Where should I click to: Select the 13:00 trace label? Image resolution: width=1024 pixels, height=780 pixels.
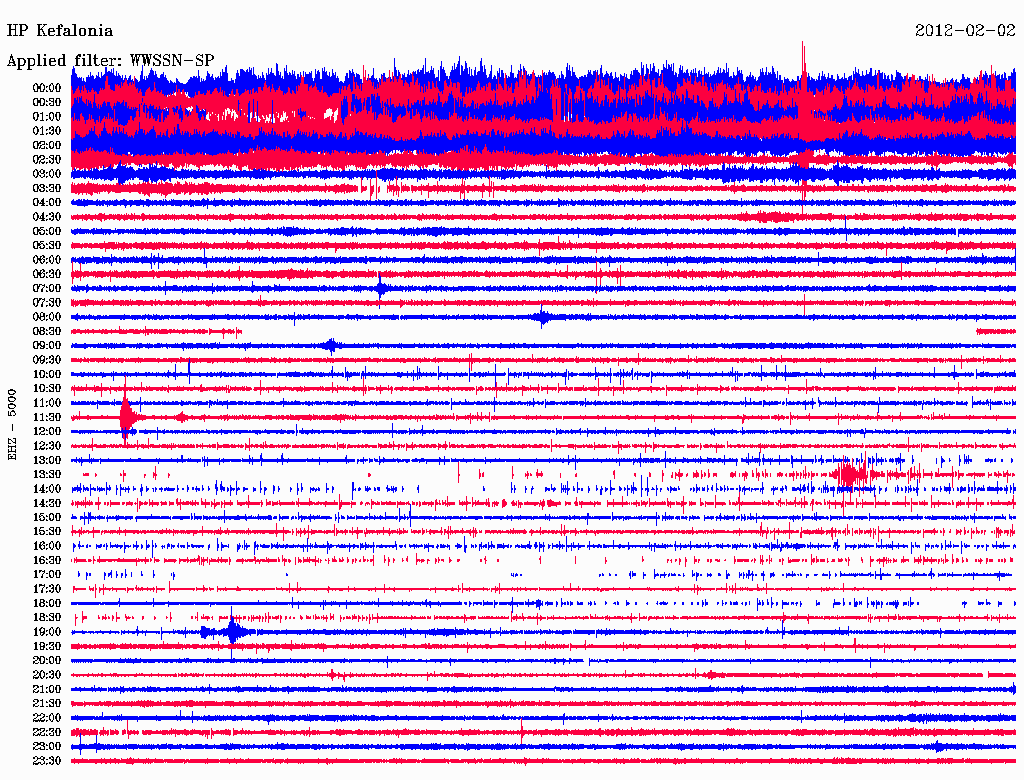[46, 460]
